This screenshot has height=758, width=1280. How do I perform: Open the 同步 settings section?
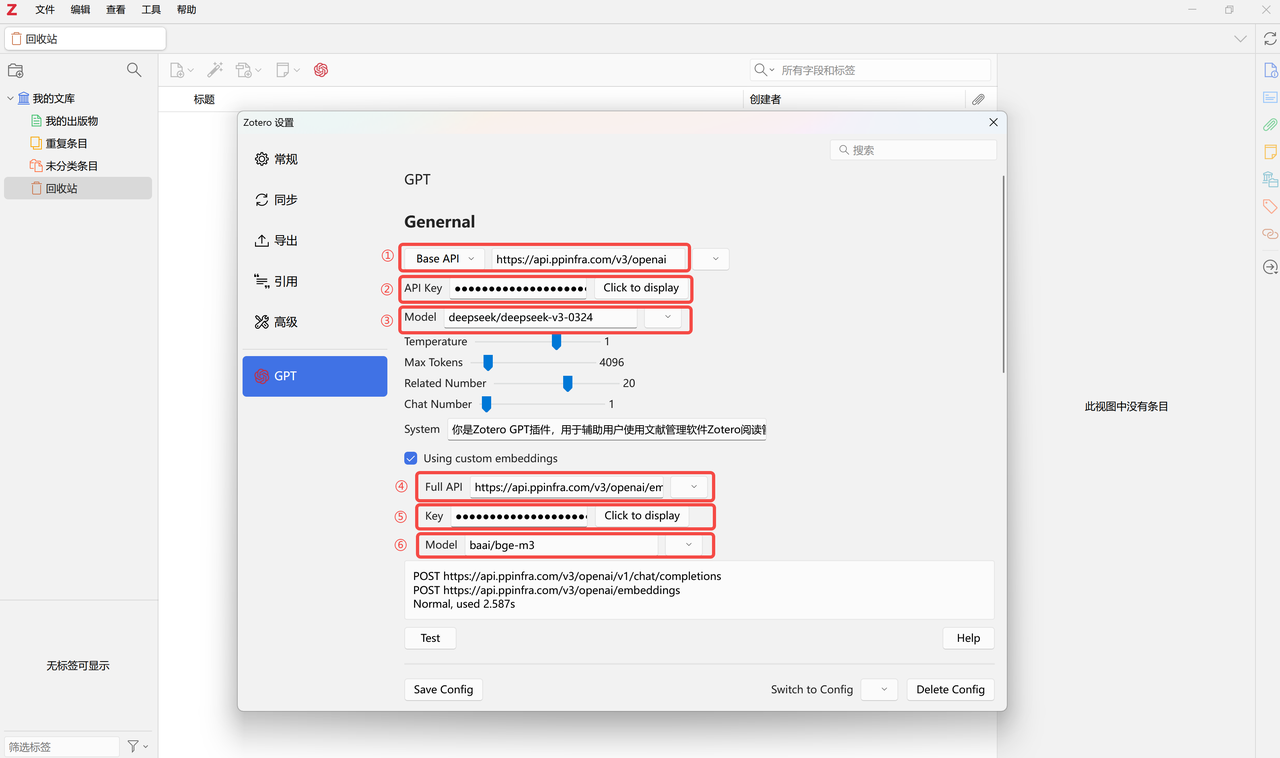[x=314, y=200]
